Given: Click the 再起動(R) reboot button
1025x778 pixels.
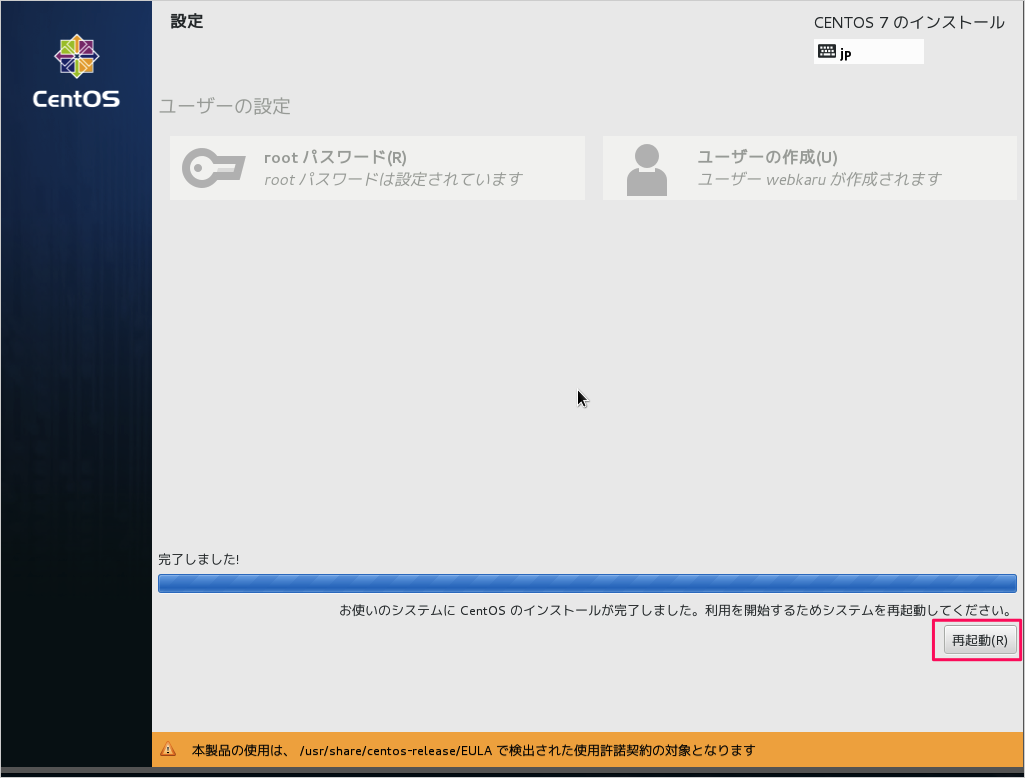Looking at the screenshot, I should pyautogui.click(x=980, y=640).
